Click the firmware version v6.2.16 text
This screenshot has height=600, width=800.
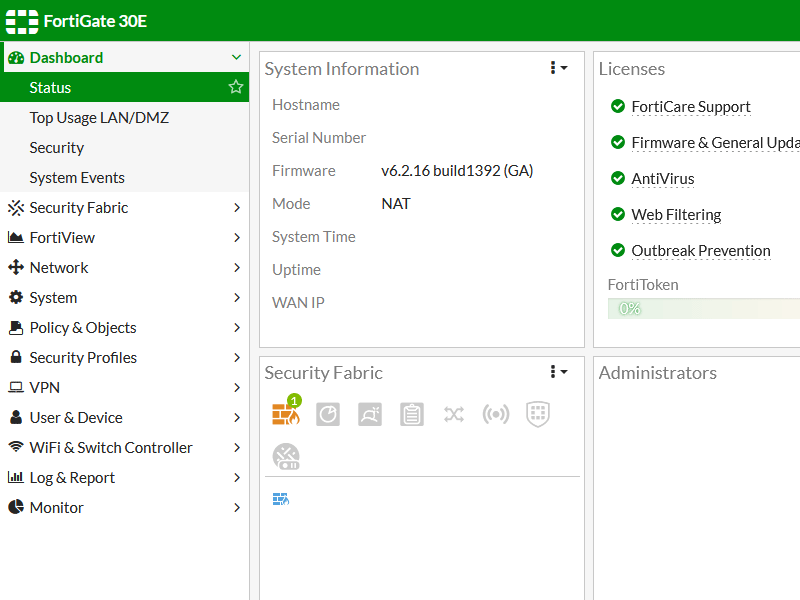tap(457, 171)
